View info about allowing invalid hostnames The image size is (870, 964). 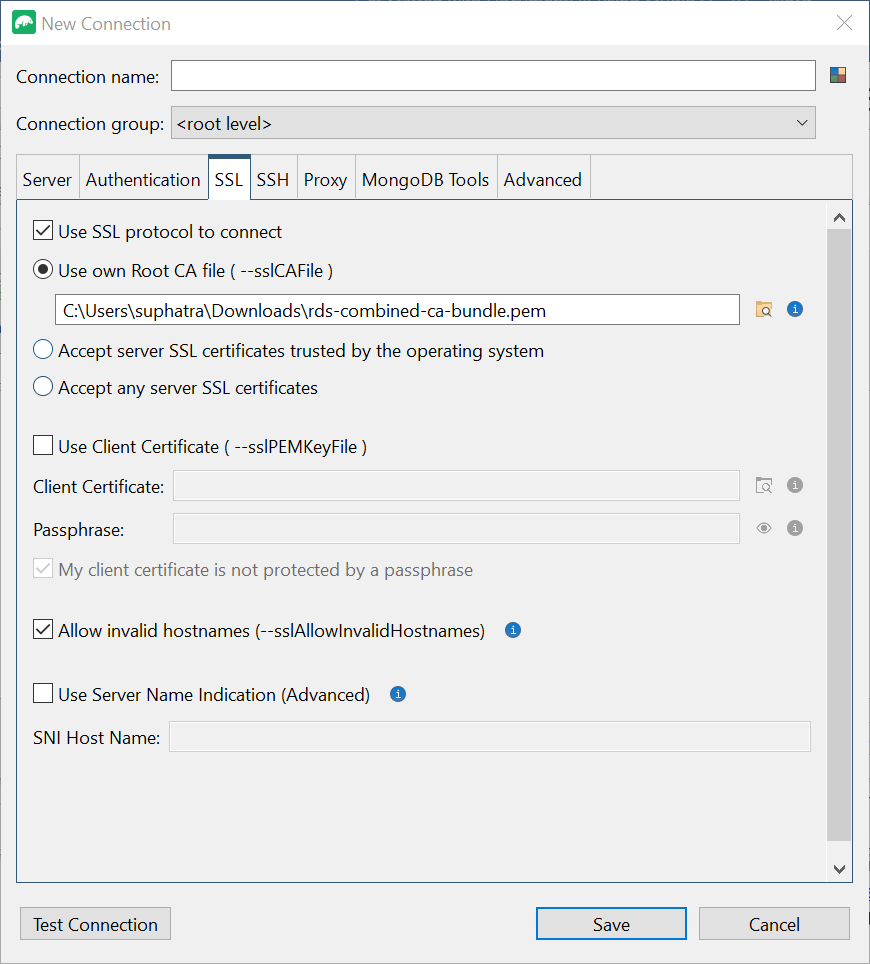tap(512, 630)
